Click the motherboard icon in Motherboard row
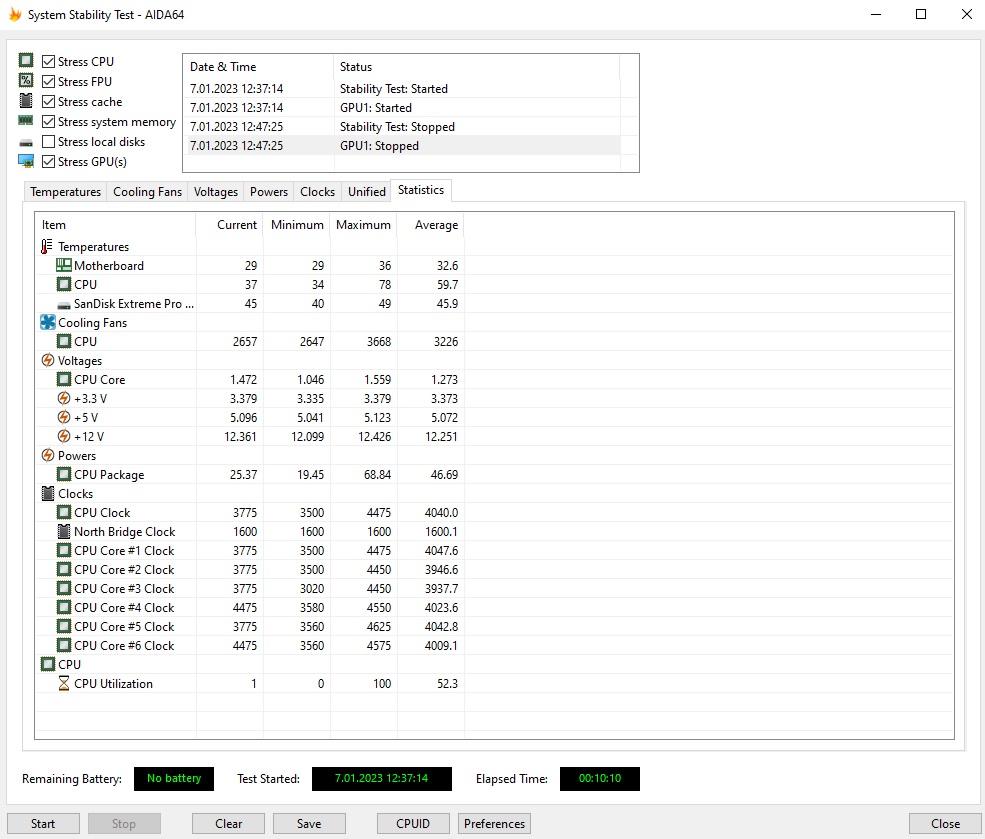 (63, 266)
